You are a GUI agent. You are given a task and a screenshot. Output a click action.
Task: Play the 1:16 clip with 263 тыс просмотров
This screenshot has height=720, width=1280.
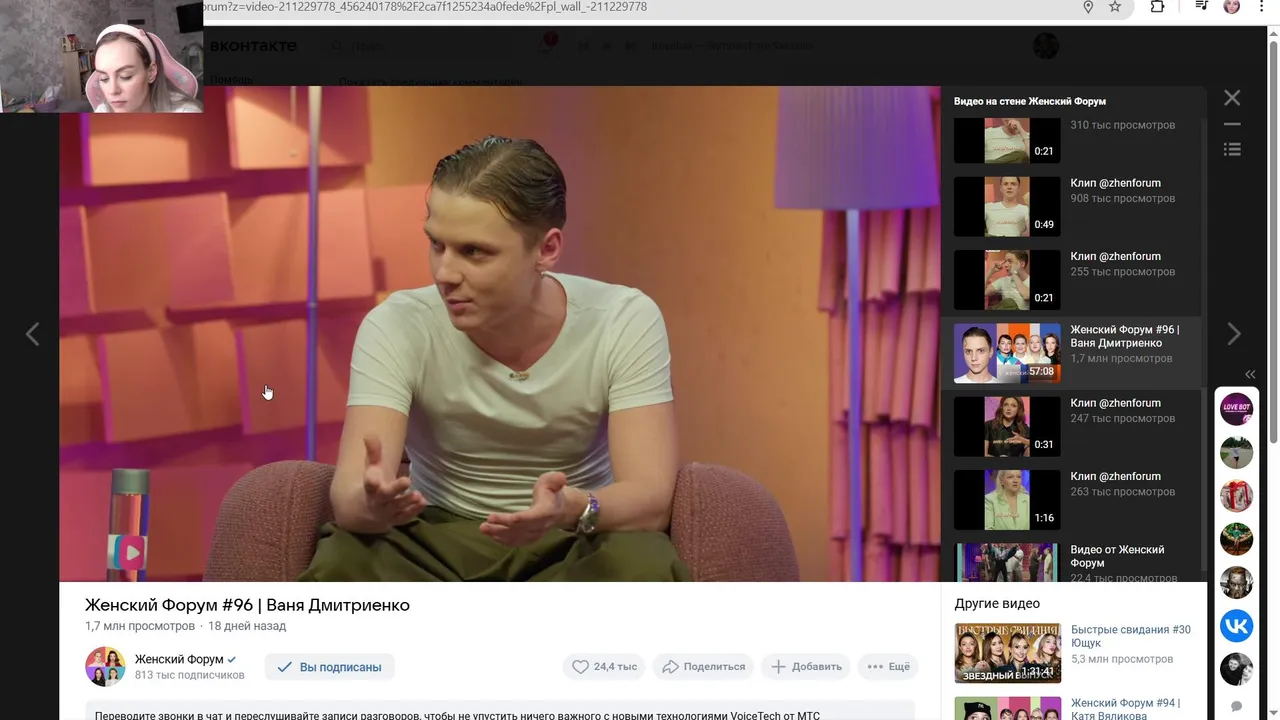click(1007, 500)
